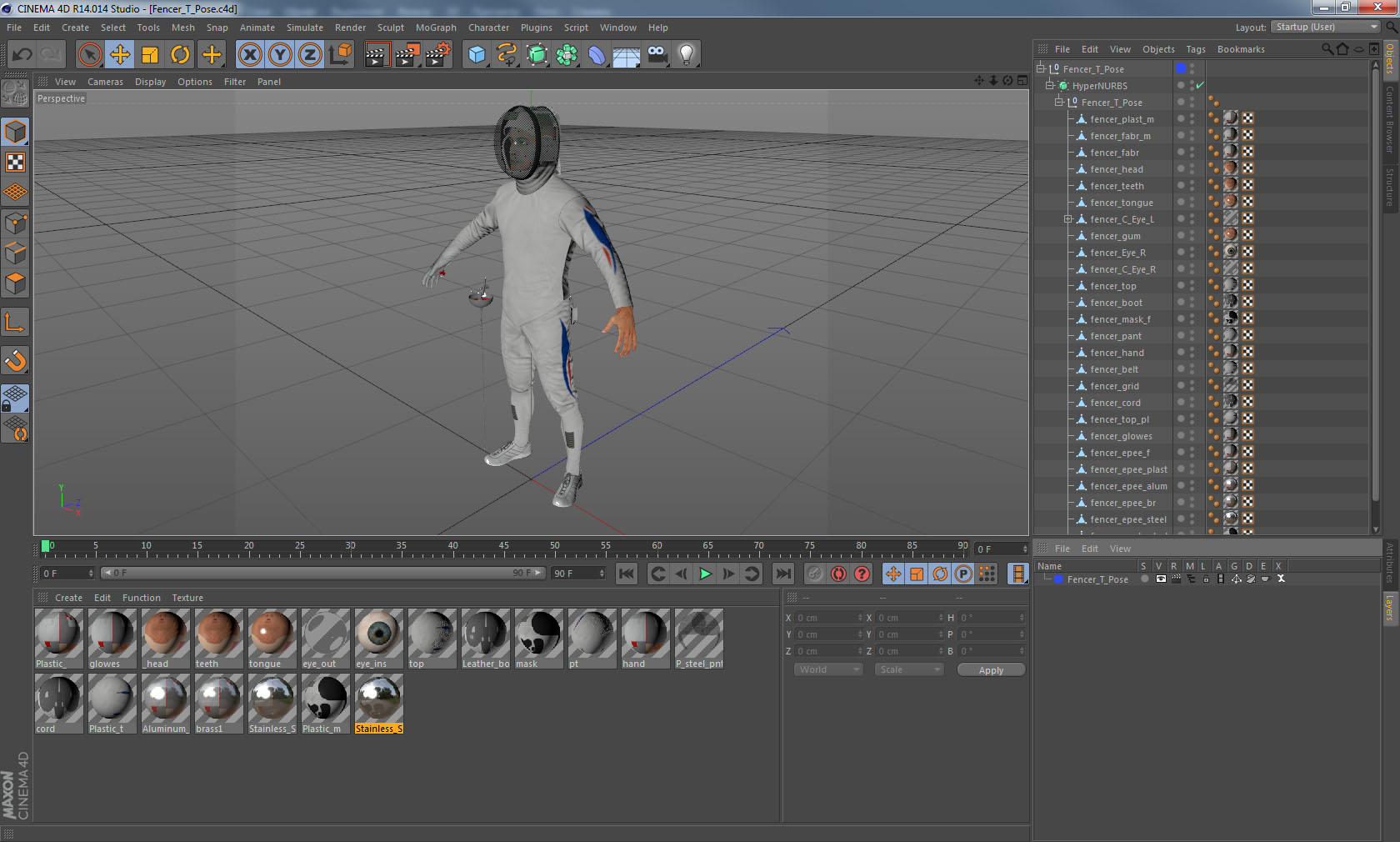The image size is (1400, 842).
Task: Open the material manager Texture menu
Action: [x=187, y=598]
